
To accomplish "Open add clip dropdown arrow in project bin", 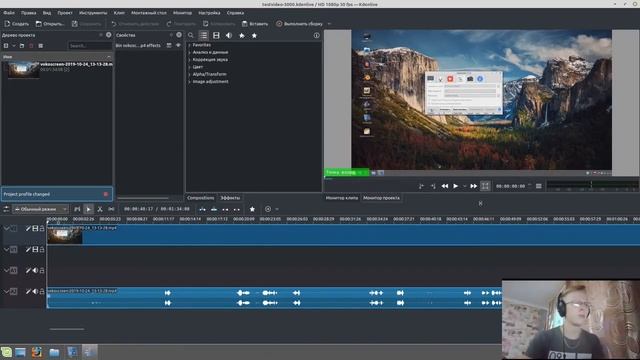I will tap(13, 46).
